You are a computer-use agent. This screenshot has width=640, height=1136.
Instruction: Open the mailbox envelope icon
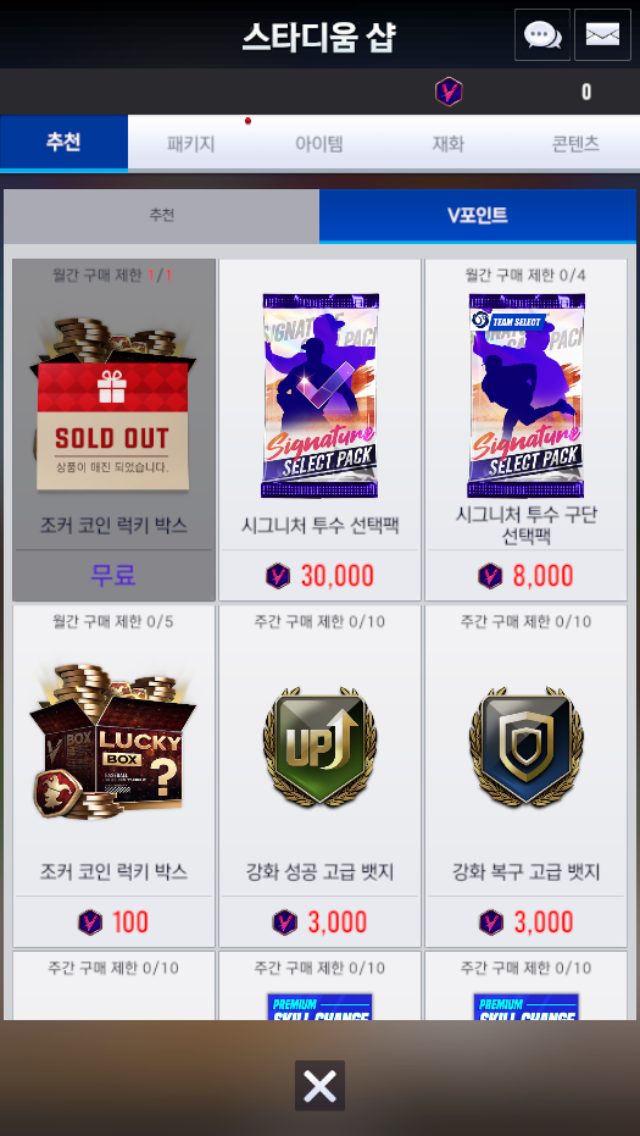pyautogui.click(x=602, y=34)
